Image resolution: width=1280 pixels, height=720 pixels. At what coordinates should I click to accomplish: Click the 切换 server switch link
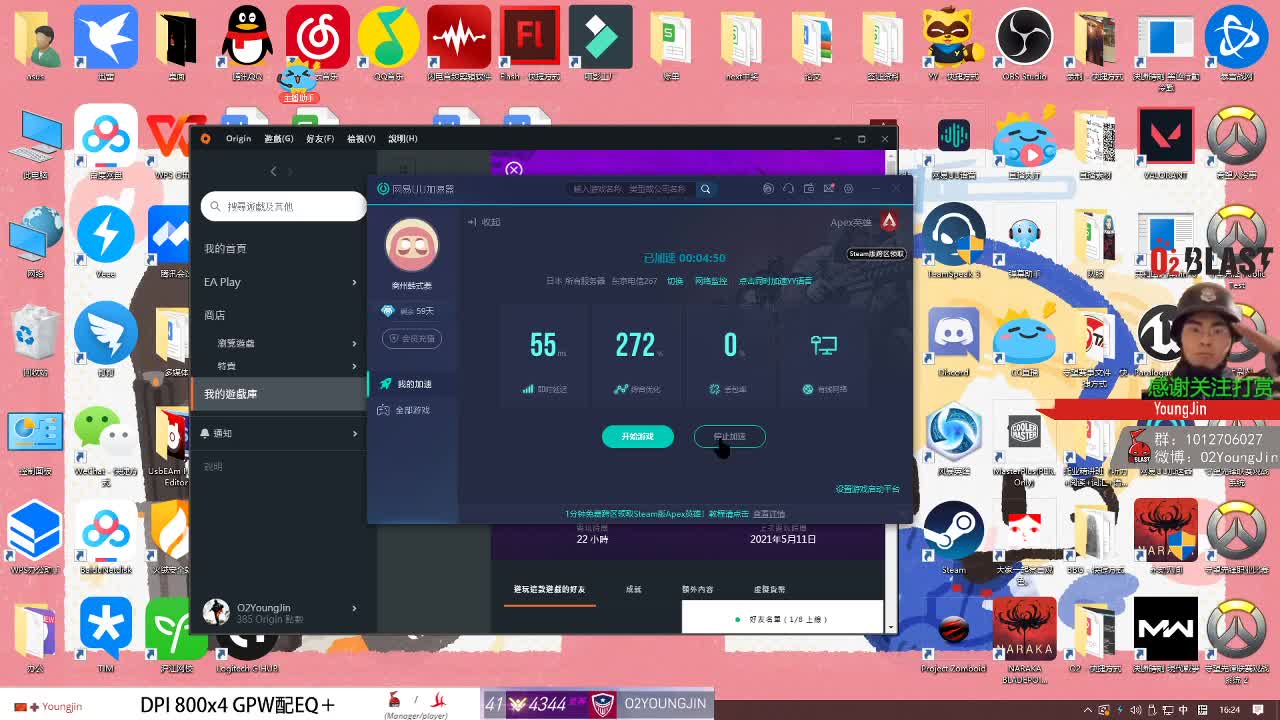(x=675, y=282)
